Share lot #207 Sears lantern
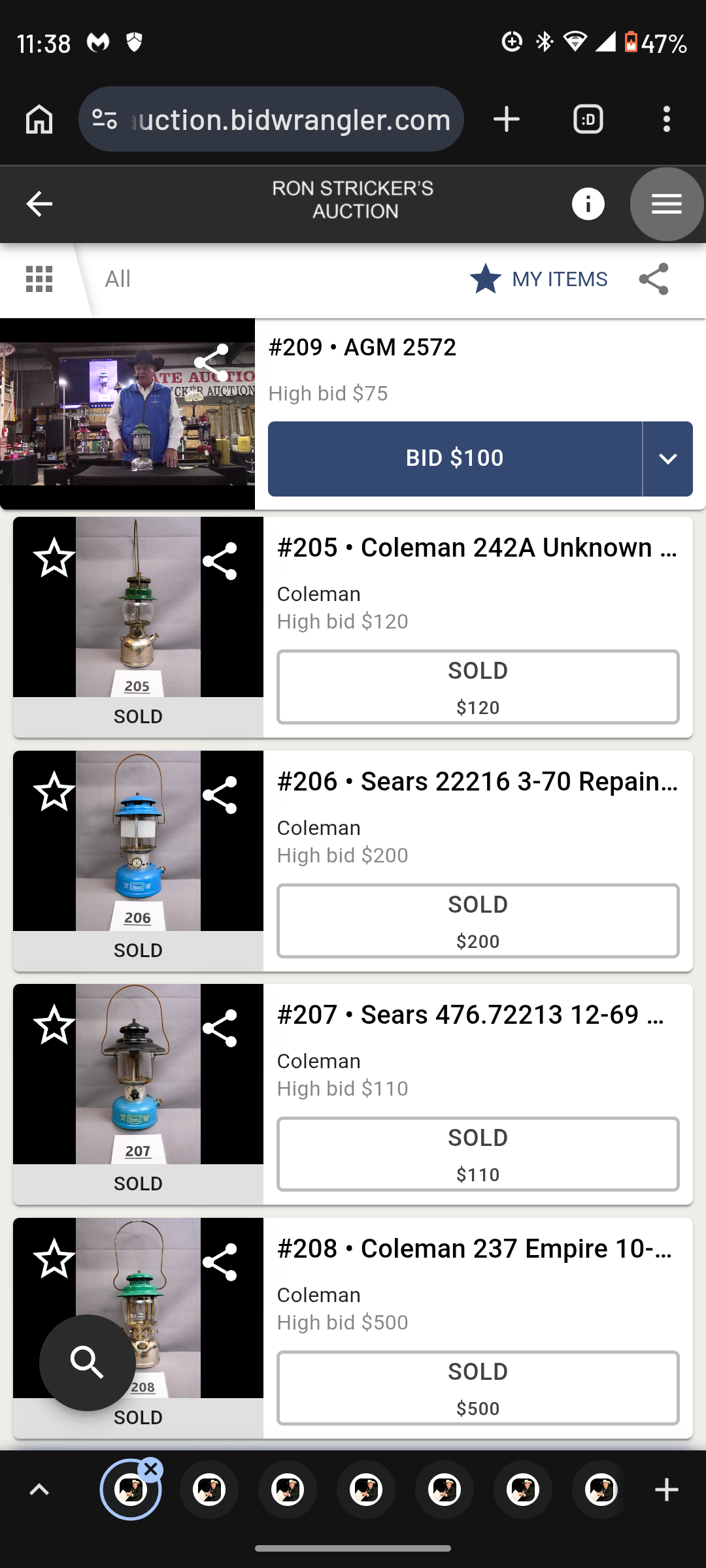Viewport: 706px width, 1568px height. [220, 1028]
